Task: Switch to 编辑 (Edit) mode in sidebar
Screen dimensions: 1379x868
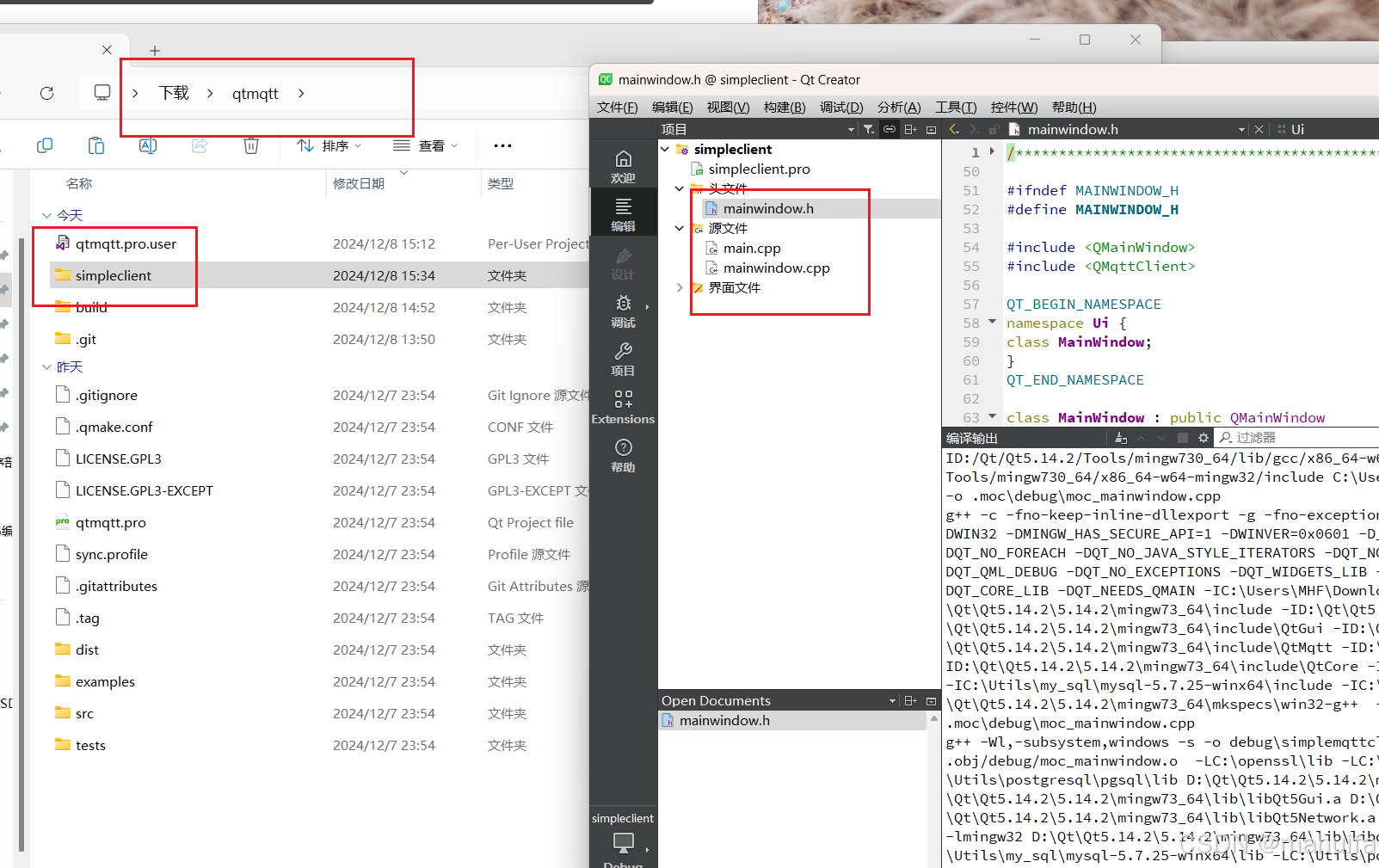Action: [x=623, y=214]
